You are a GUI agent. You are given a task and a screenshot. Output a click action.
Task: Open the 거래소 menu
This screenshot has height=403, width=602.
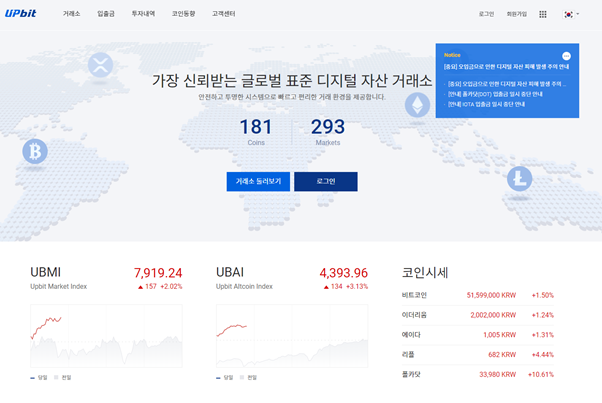click(71, 14)
